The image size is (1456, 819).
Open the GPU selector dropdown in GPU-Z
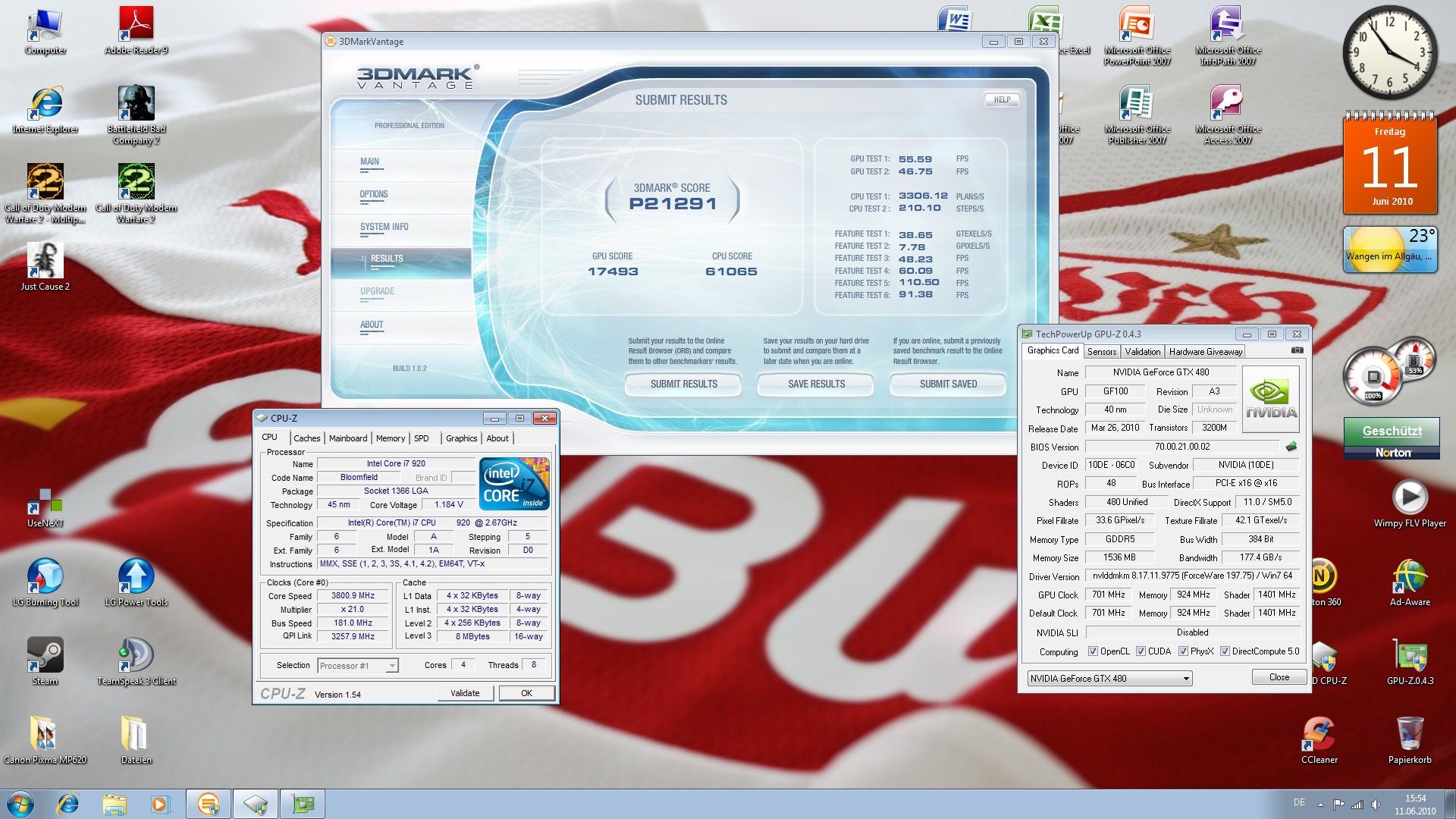click(1110, 679)
